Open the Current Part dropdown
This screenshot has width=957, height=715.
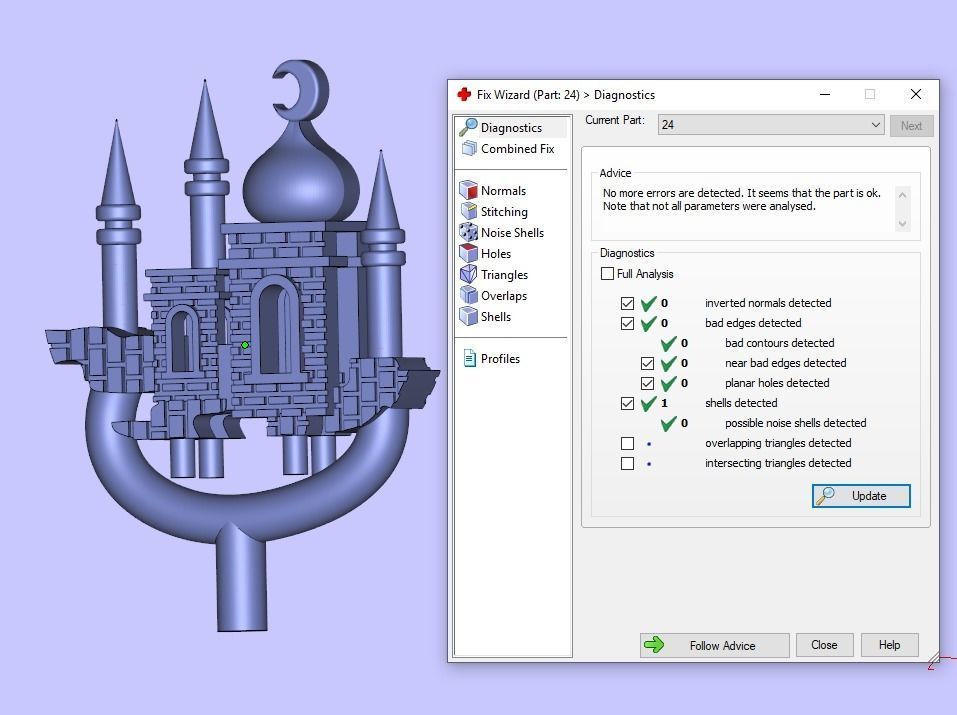pyautogui.click(x=771, y=125)
